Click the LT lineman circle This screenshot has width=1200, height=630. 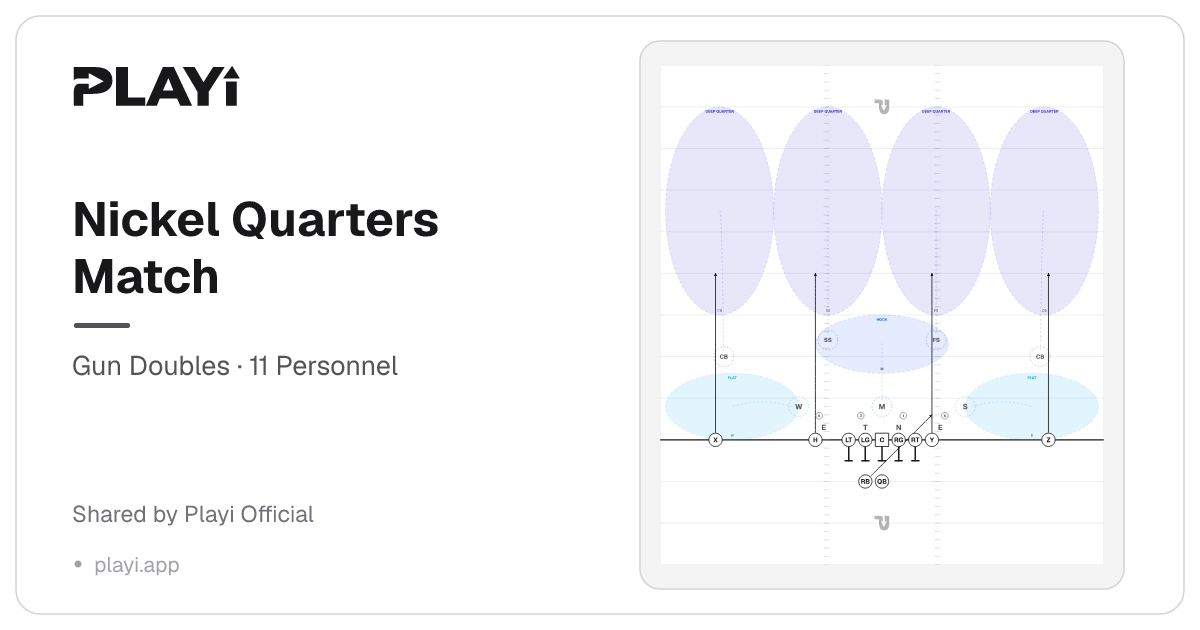pyautogui.click(x=848, y=440)
